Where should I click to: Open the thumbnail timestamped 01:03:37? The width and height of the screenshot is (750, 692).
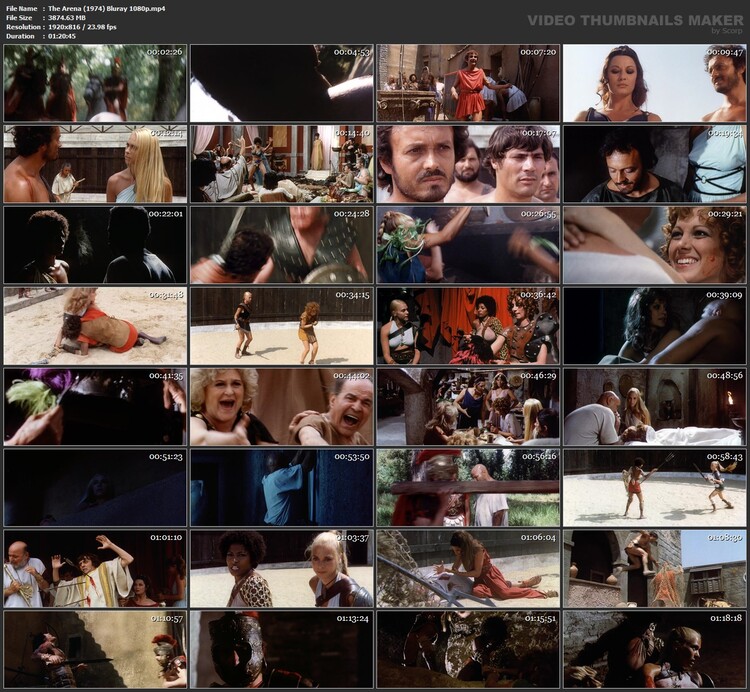[281, 569]
